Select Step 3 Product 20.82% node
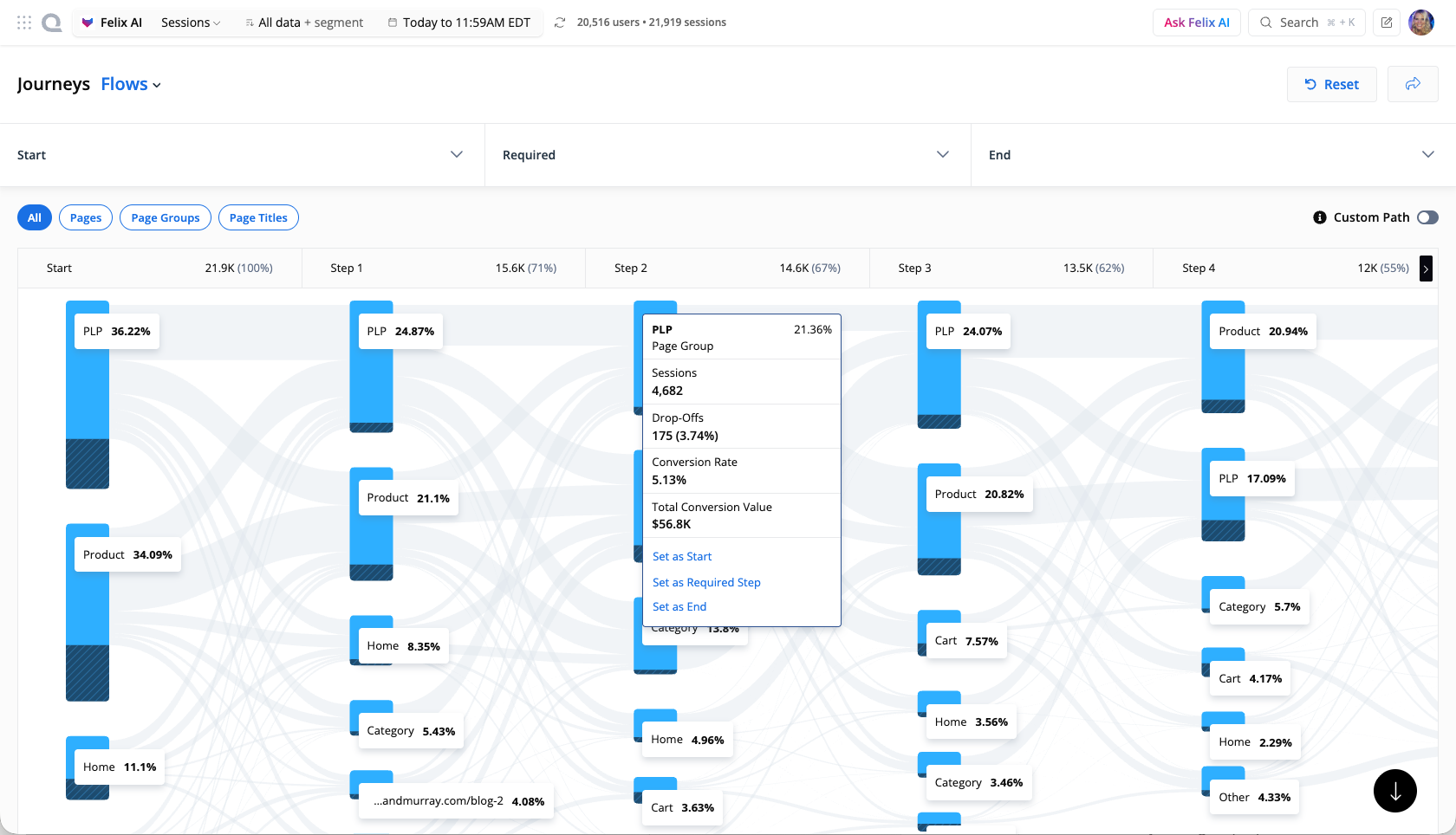Screen dimensions: 1456x835 (979, 495)
